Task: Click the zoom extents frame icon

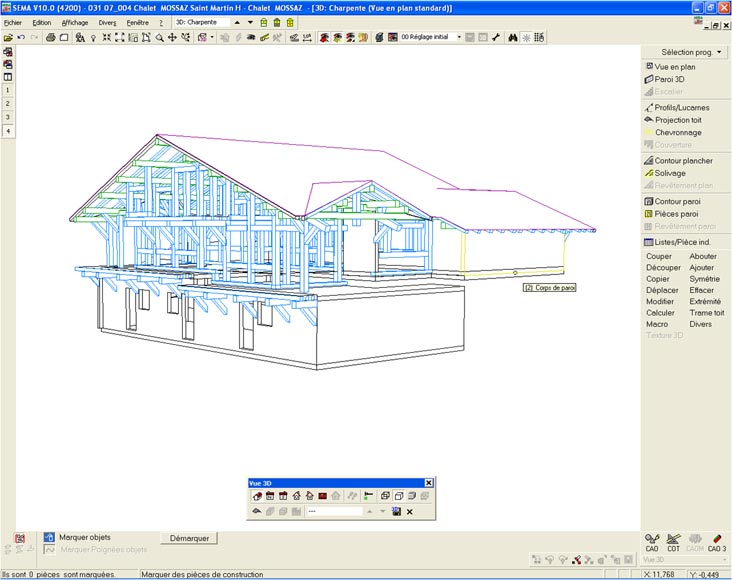Action: [120, 37]
